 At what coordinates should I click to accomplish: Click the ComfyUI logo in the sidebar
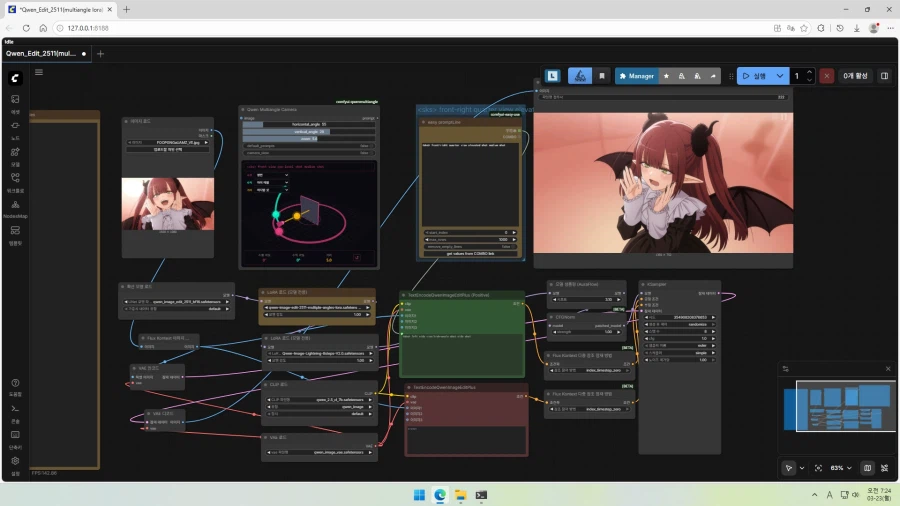(x=15, y=77)
